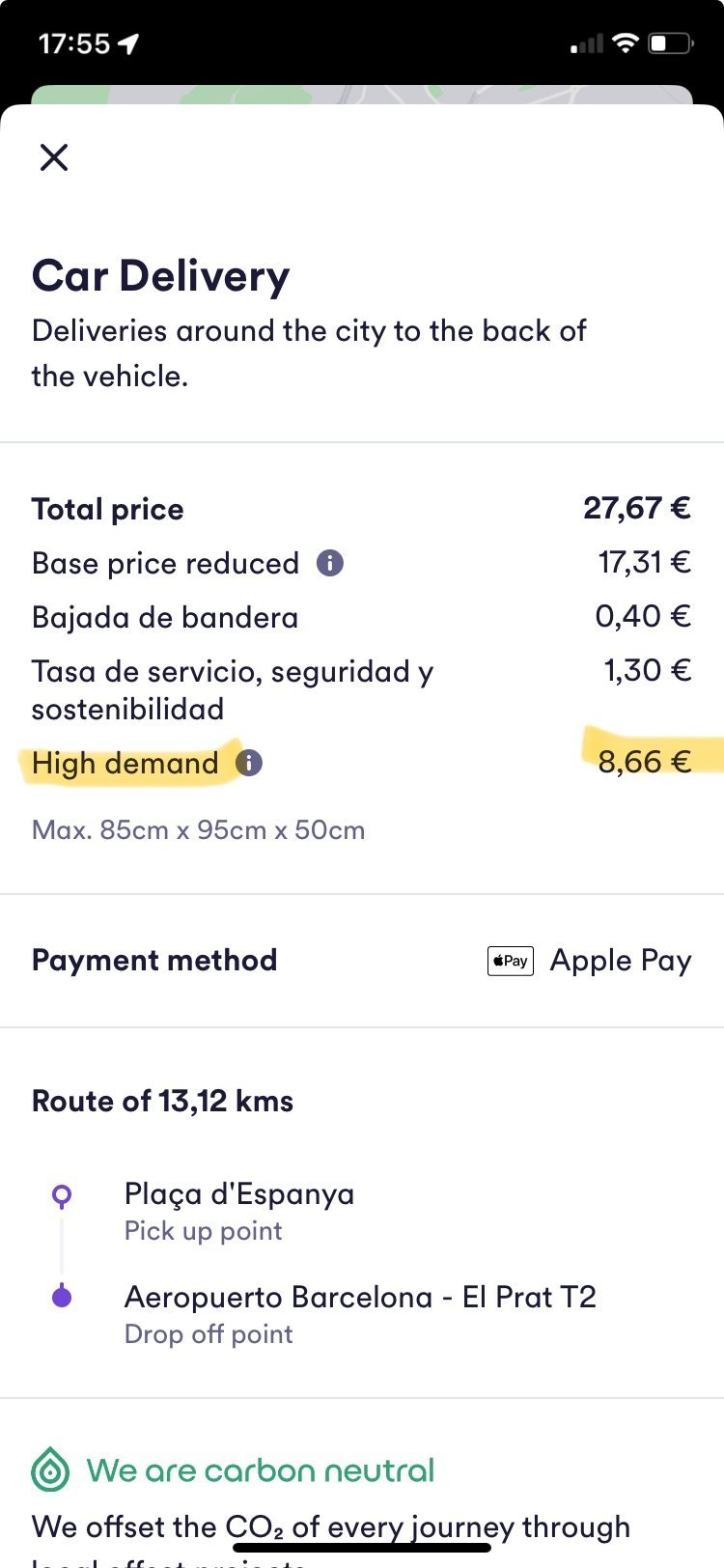The width and height of the screenshot is (724, 1568).
Task: Close the Car Delivery details sheet
Action: click(x=54, y=157)
